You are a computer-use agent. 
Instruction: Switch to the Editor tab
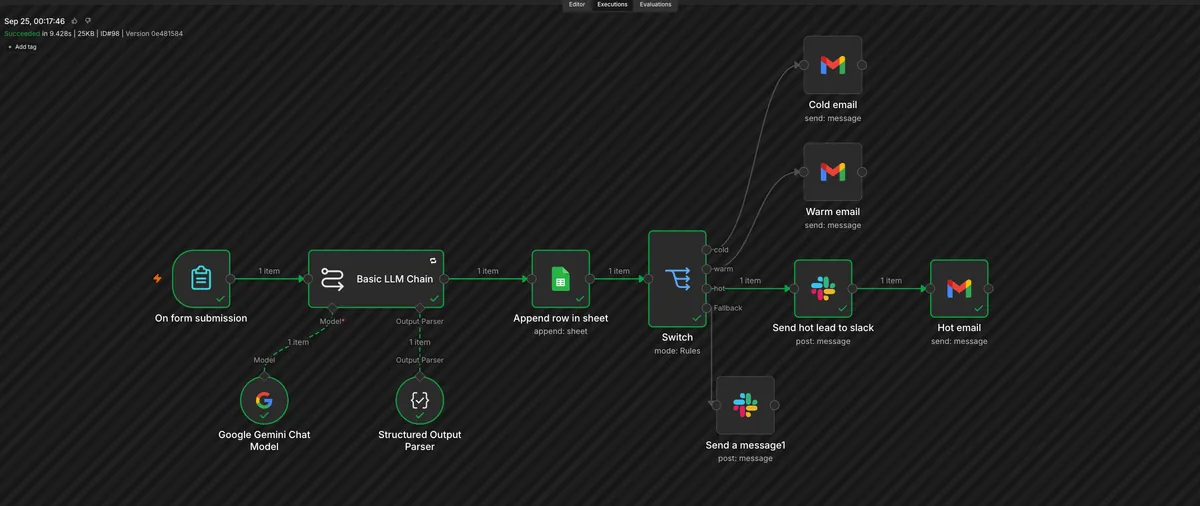(x=577, y=5)
